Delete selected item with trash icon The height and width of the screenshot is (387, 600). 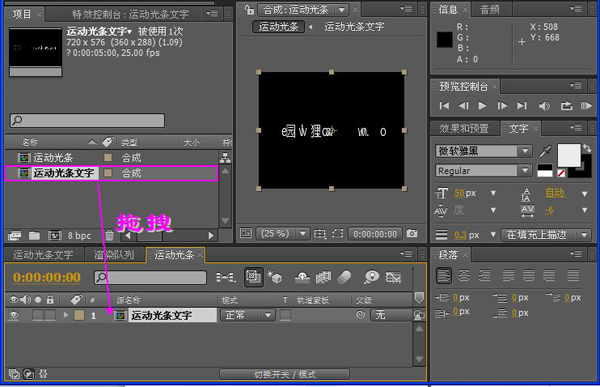point(109,235)
